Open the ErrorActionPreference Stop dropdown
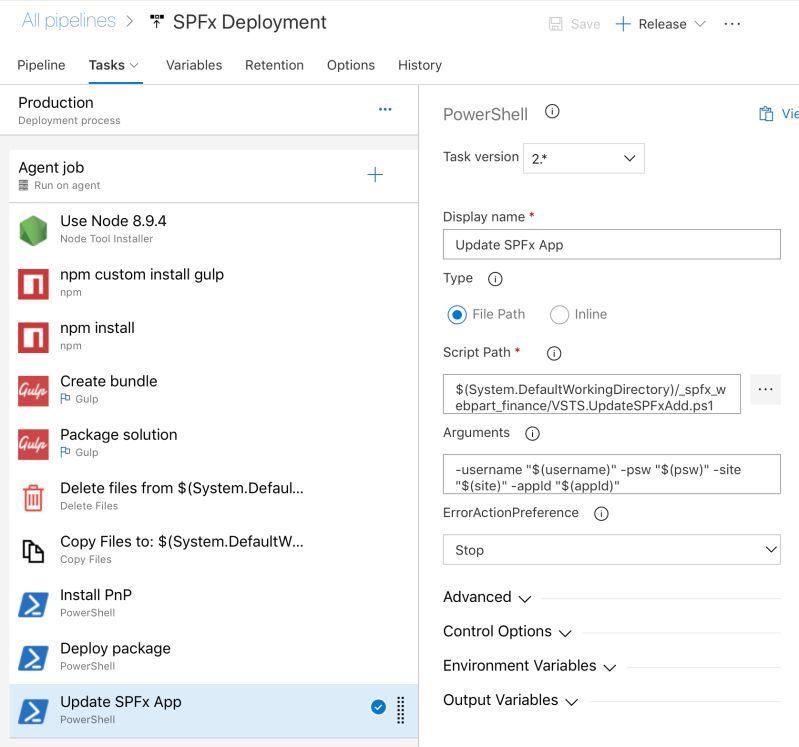This screenshot has width=799, height=747. (x=611, y=549)
